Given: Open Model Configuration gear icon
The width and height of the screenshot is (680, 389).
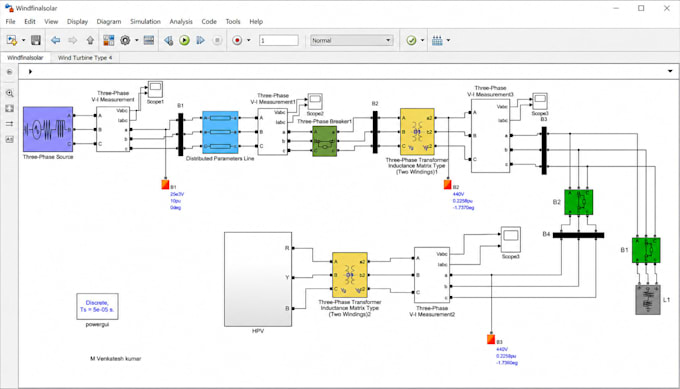Looking at the screenshot, I should tap(125, 40).
